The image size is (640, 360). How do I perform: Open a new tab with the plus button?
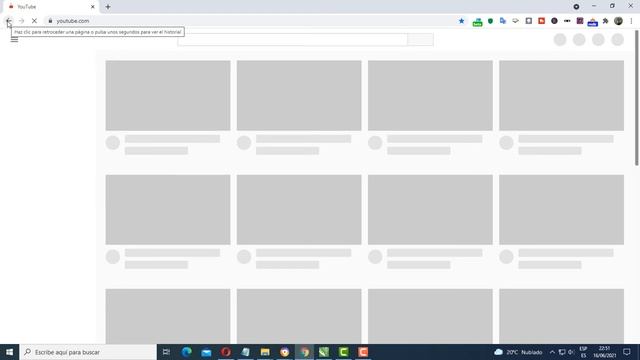coord(108,7)
